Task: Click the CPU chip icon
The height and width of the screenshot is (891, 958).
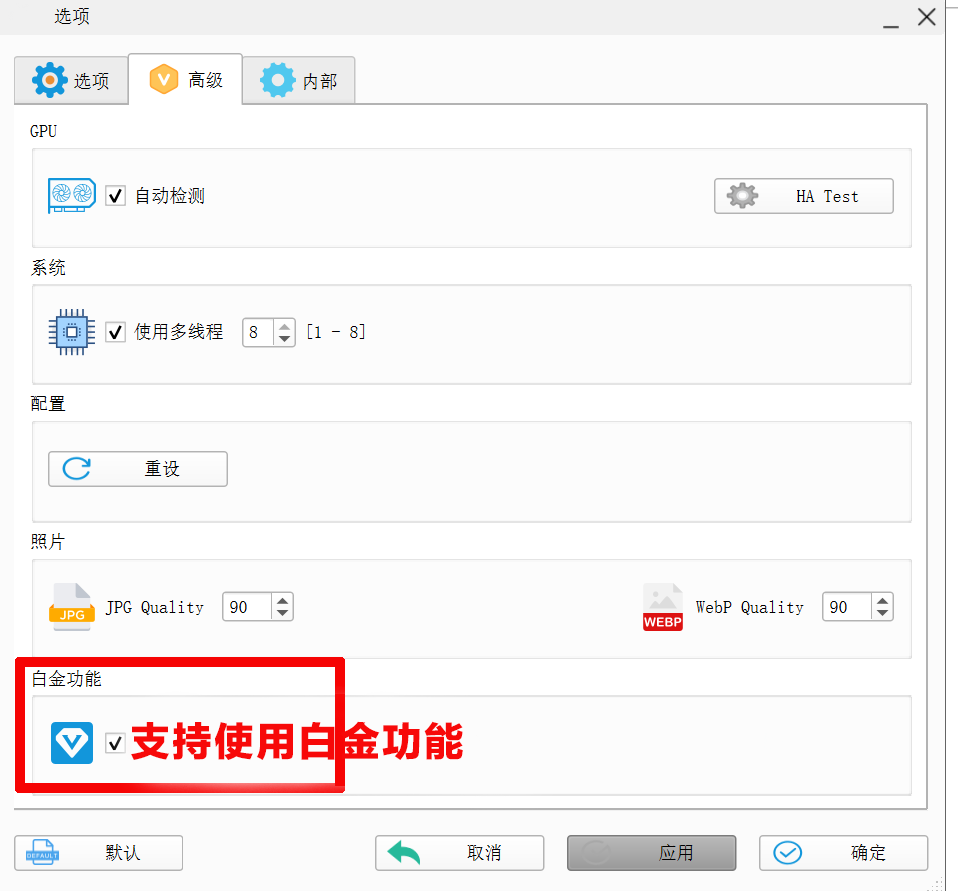Action: tap(72, 332)
